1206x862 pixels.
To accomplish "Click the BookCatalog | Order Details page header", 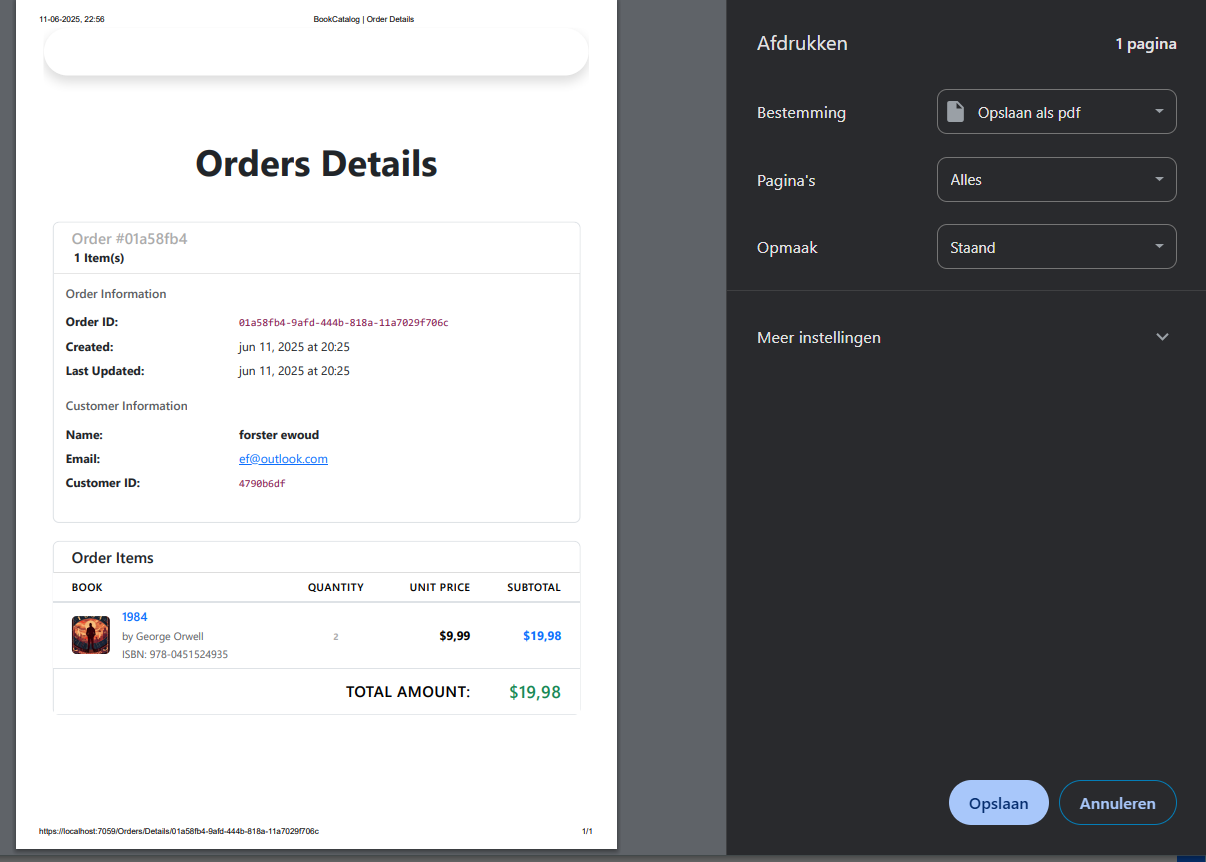I will click(364, 19).
